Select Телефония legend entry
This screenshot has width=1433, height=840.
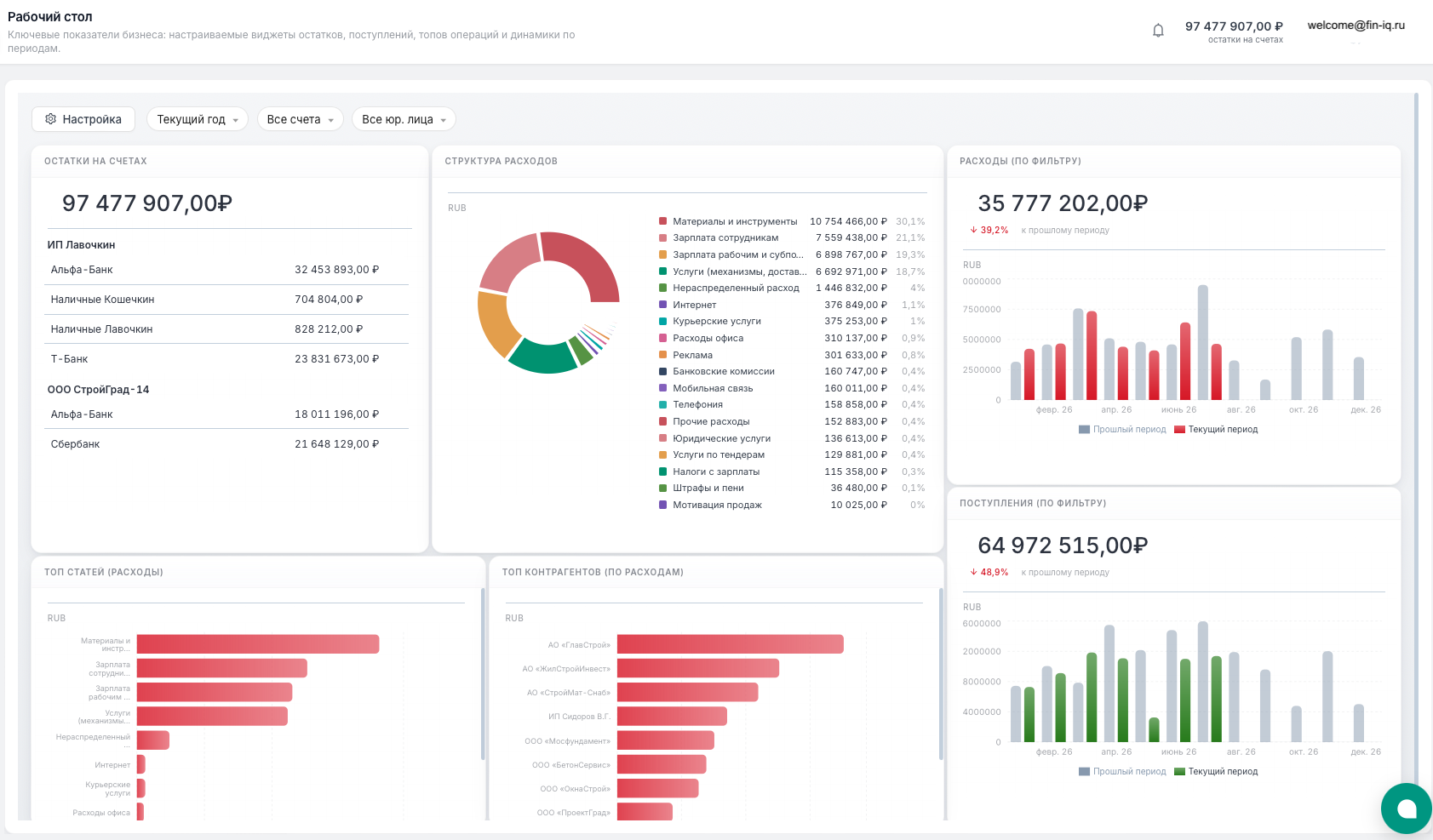coord(792,405)
